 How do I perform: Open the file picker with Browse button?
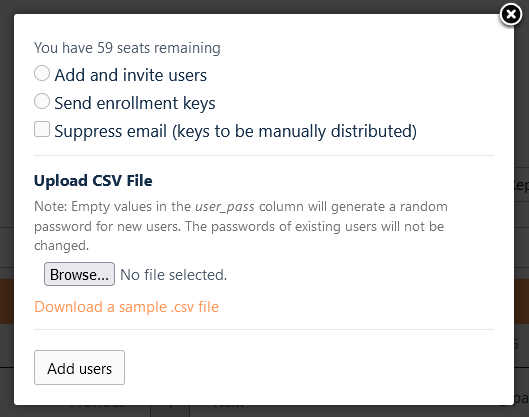(x=79, y=274)
